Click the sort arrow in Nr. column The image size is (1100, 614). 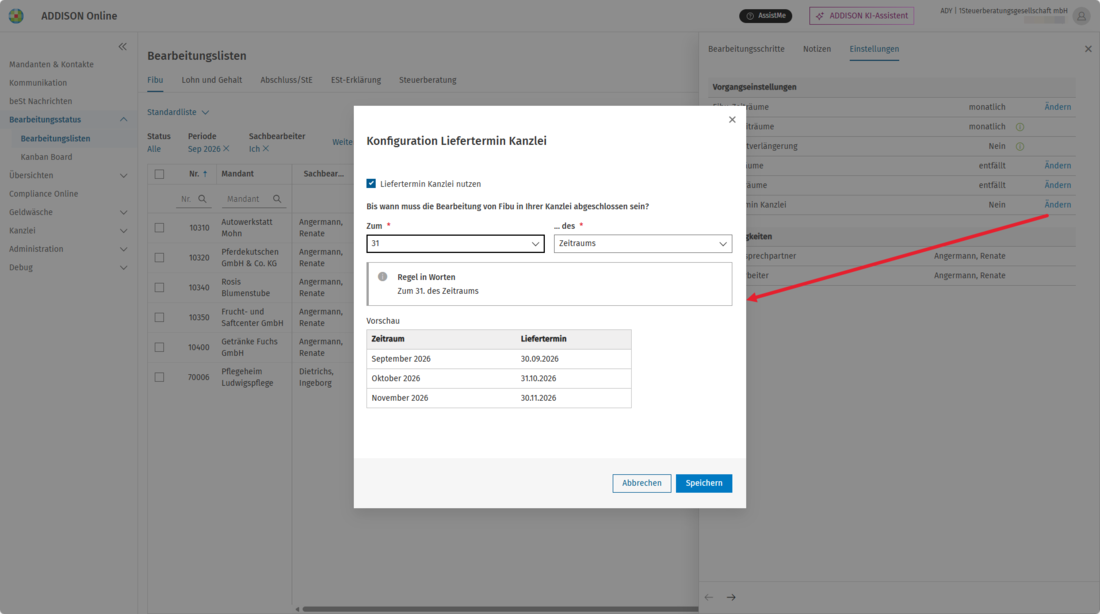[205, 173]
